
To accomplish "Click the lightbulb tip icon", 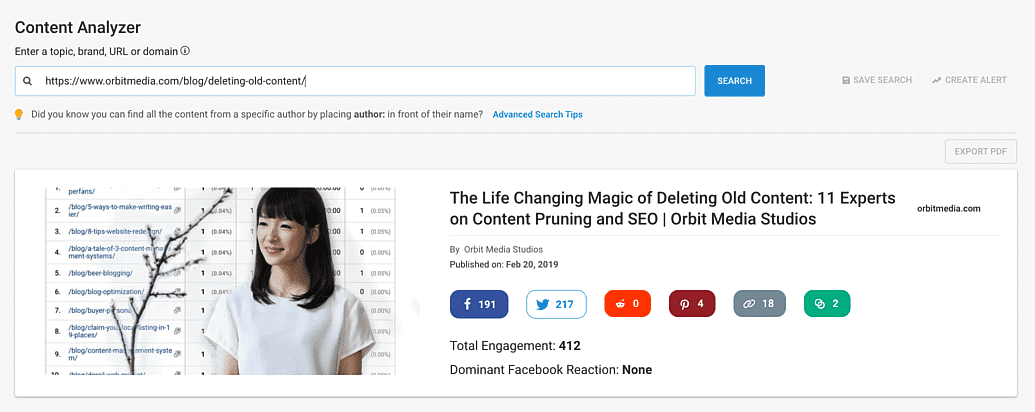I will coord(19,115).
